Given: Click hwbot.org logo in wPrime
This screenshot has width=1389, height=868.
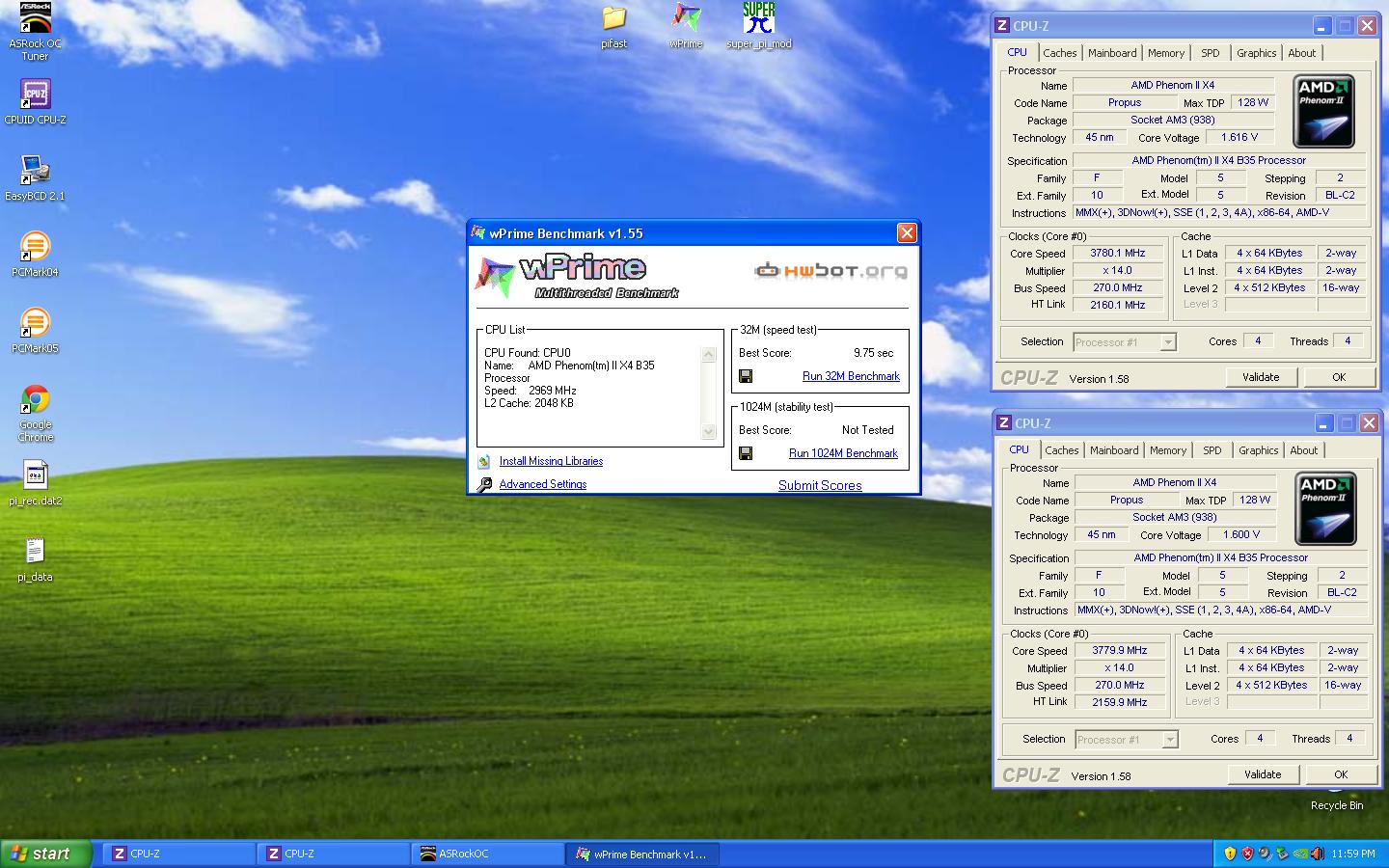Looking at the screenshot, I should (831, 271).
